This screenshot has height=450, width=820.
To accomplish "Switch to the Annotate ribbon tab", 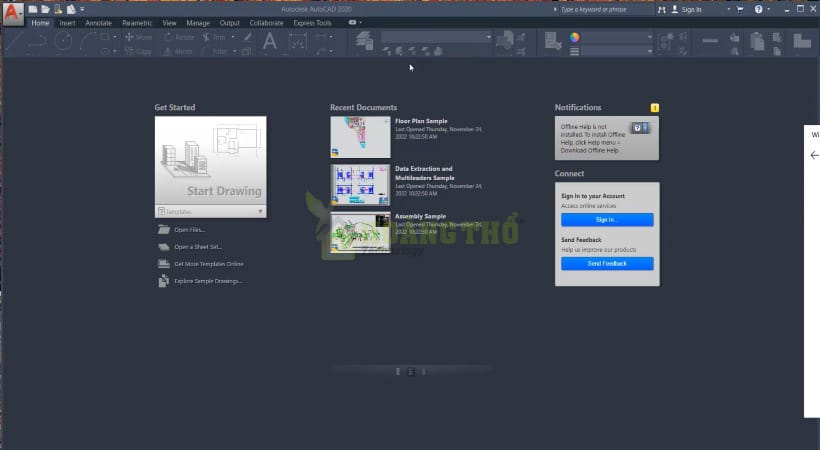I will pyautogui.click(x=98, y=22).
